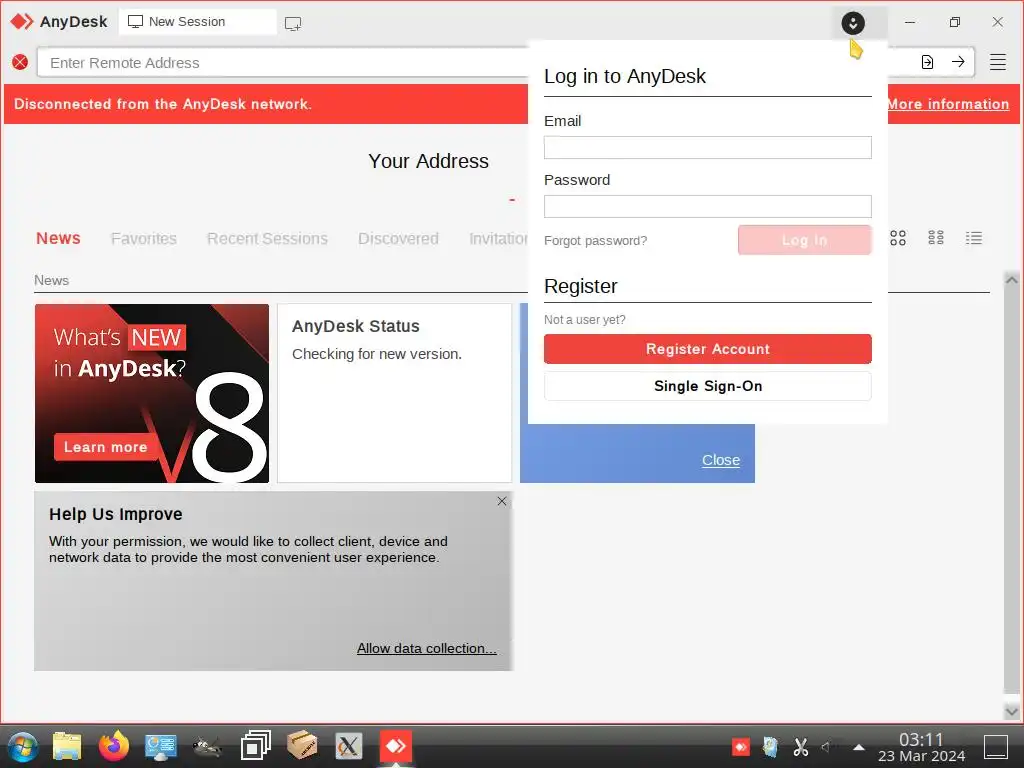Click the GIMP-like animal taskbar icon
The image size is (1024, 768).
point(208,746)
